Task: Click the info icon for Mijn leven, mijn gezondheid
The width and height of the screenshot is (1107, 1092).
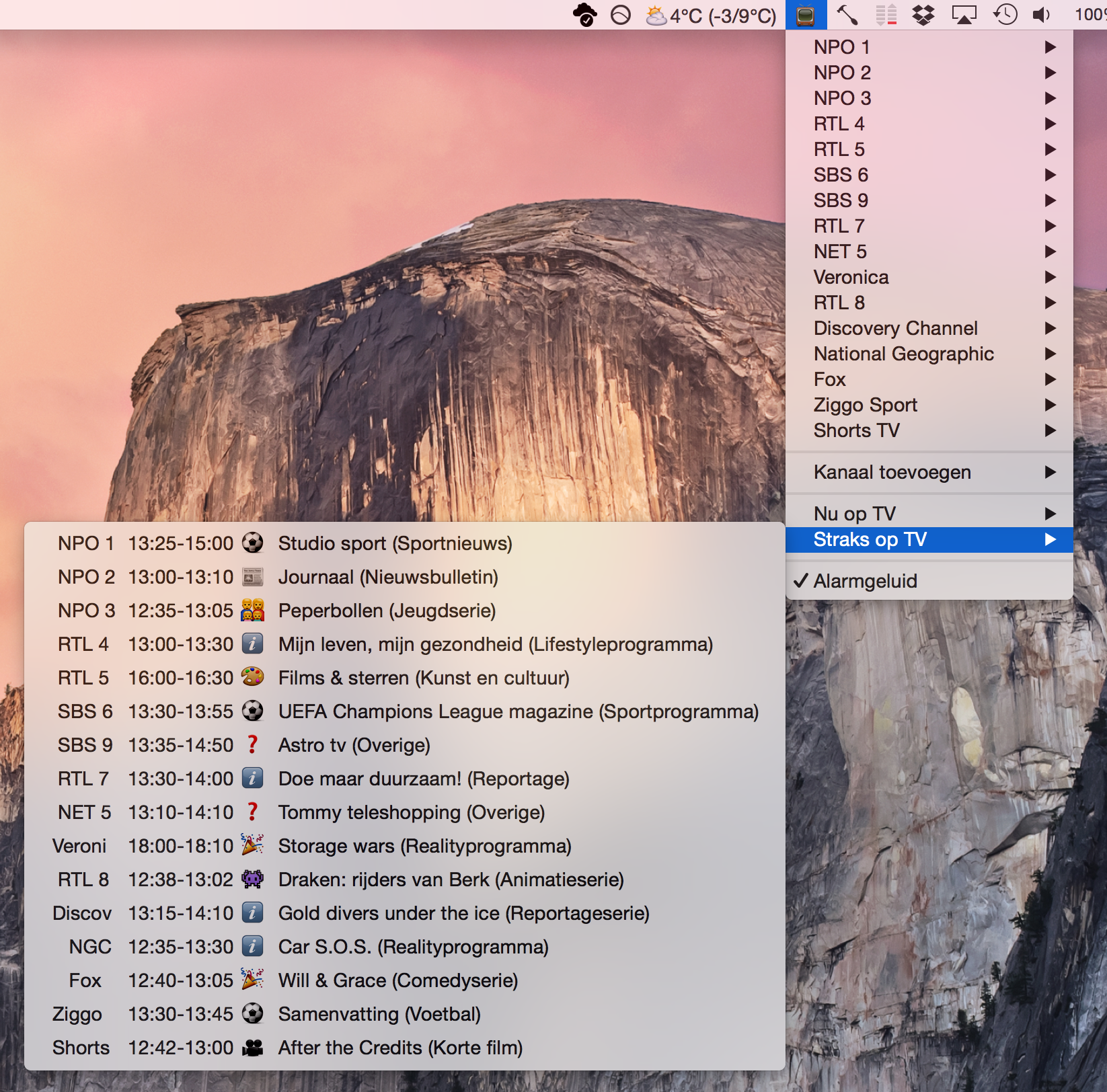Action: [x=252, y=643]
